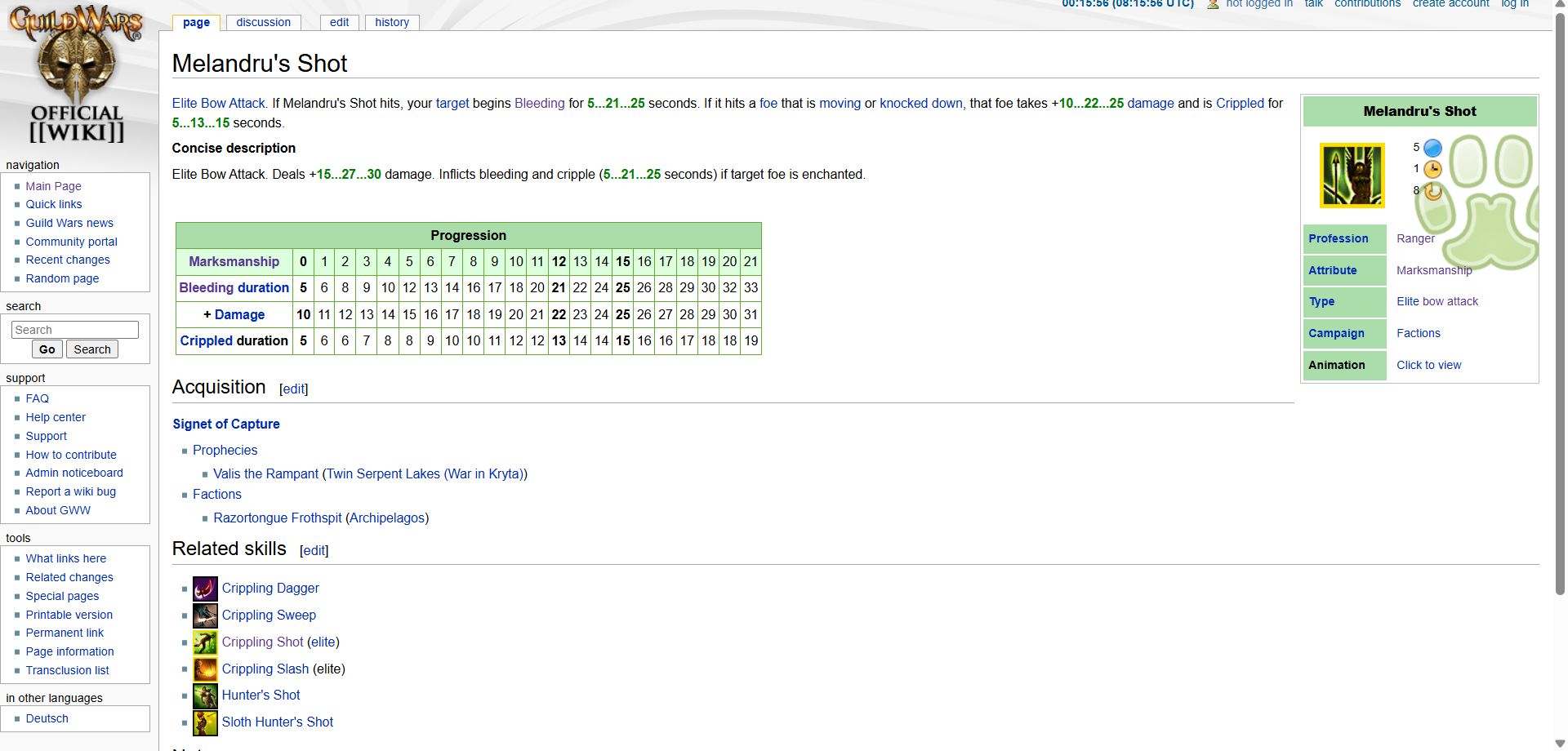The height and width of the screenshot is (751, 1568).
Task: Click the Factions campaign link in infobox
Action: coord(1419,334)
